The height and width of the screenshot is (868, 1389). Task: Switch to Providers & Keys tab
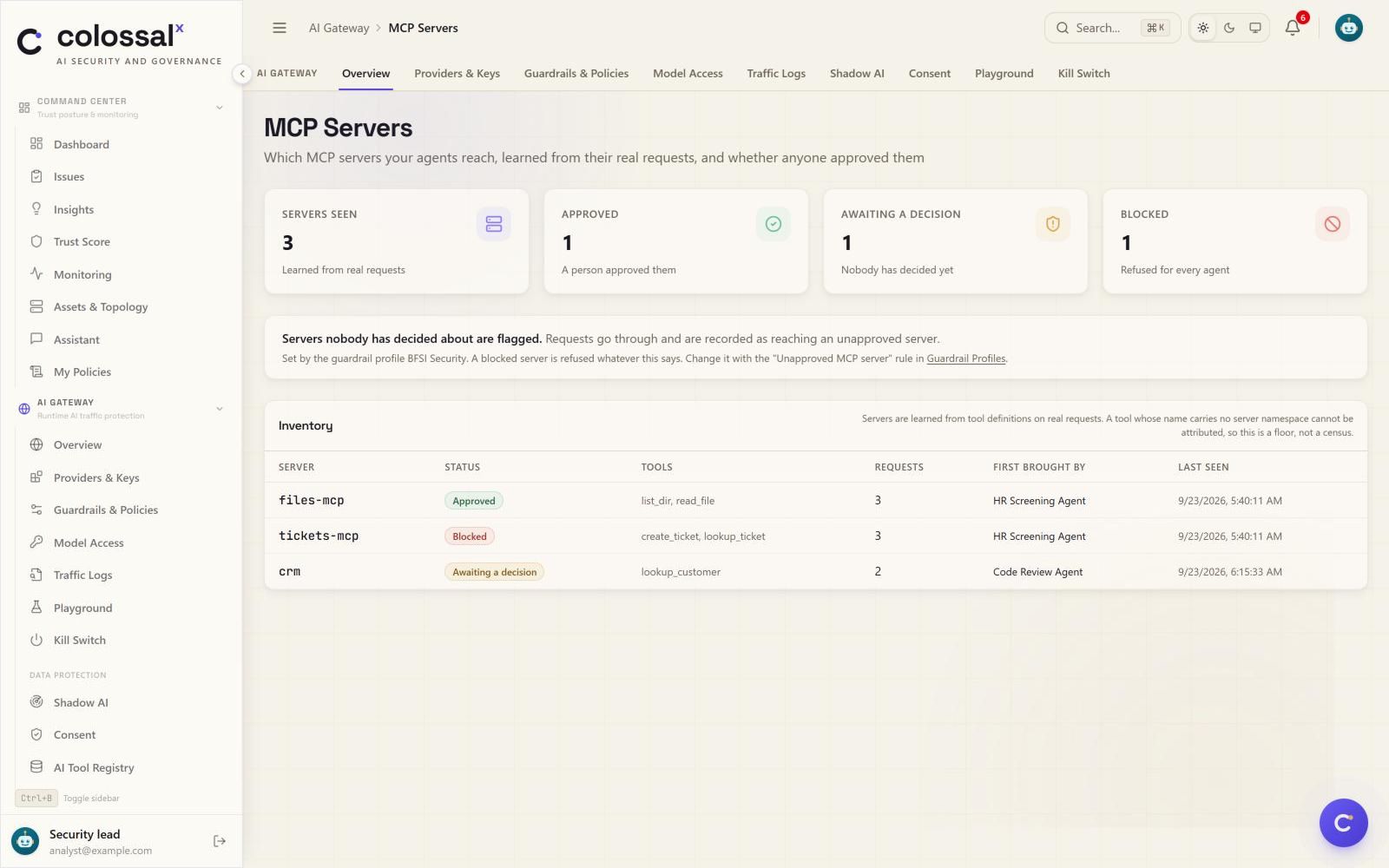457,74
